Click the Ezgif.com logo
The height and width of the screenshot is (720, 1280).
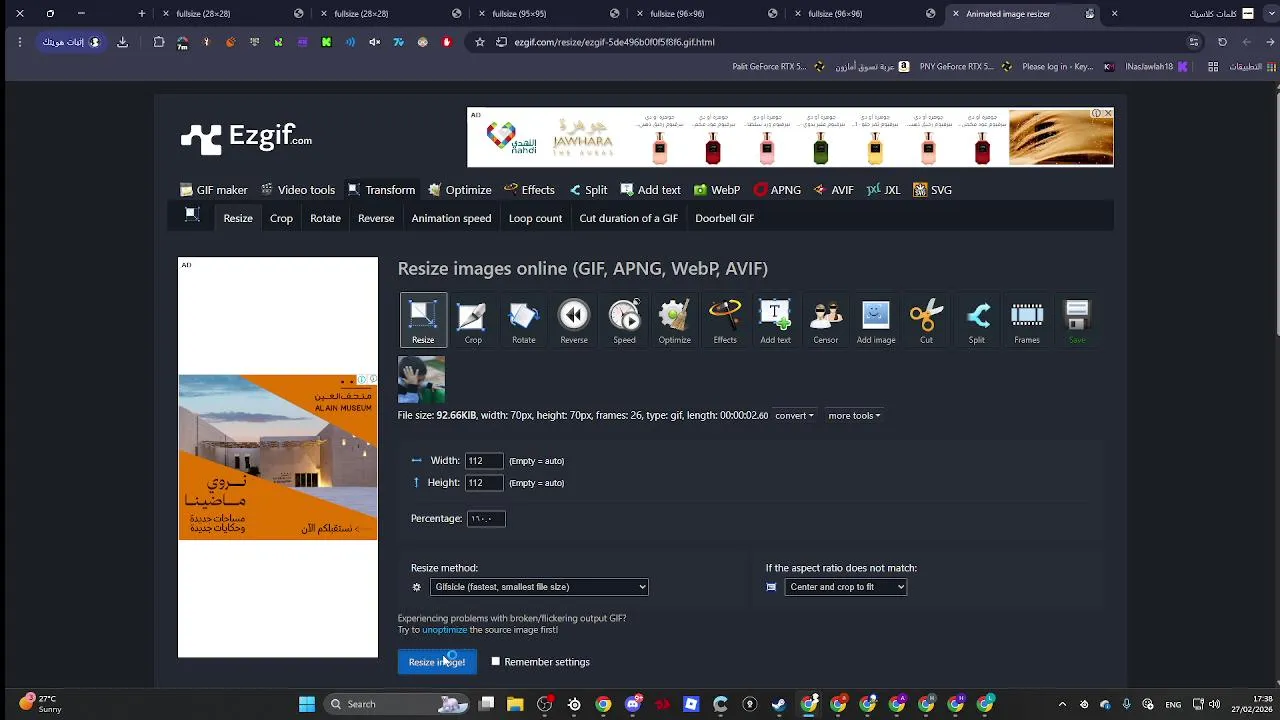click(246, 137)
